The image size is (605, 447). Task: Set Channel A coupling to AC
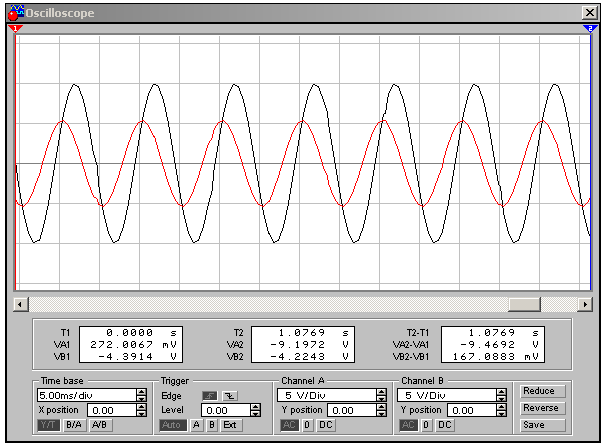pyautogui.click(x=289, y=425)
